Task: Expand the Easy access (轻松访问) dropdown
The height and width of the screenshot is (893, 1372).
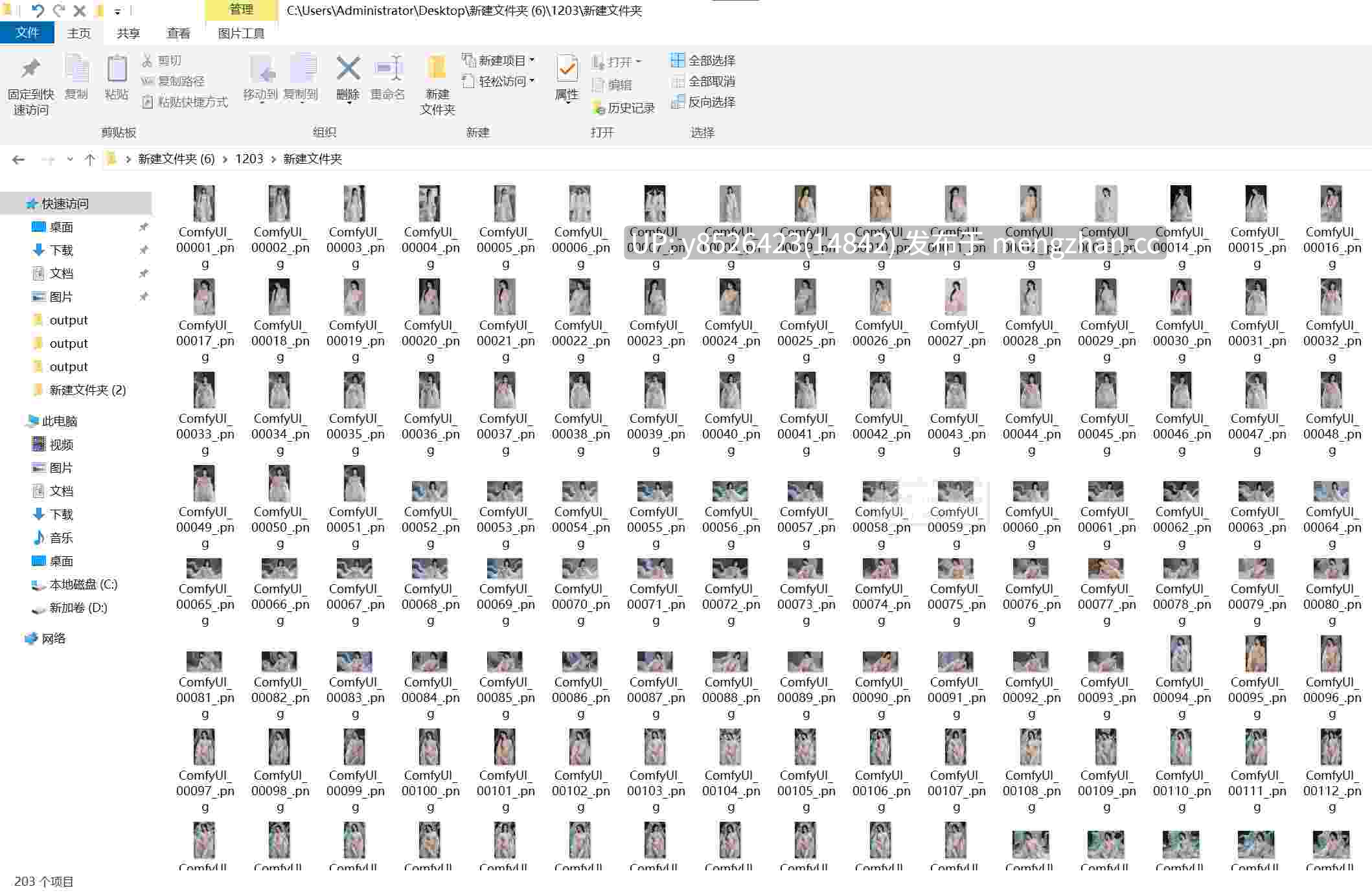Action: [x=498, y=81]
